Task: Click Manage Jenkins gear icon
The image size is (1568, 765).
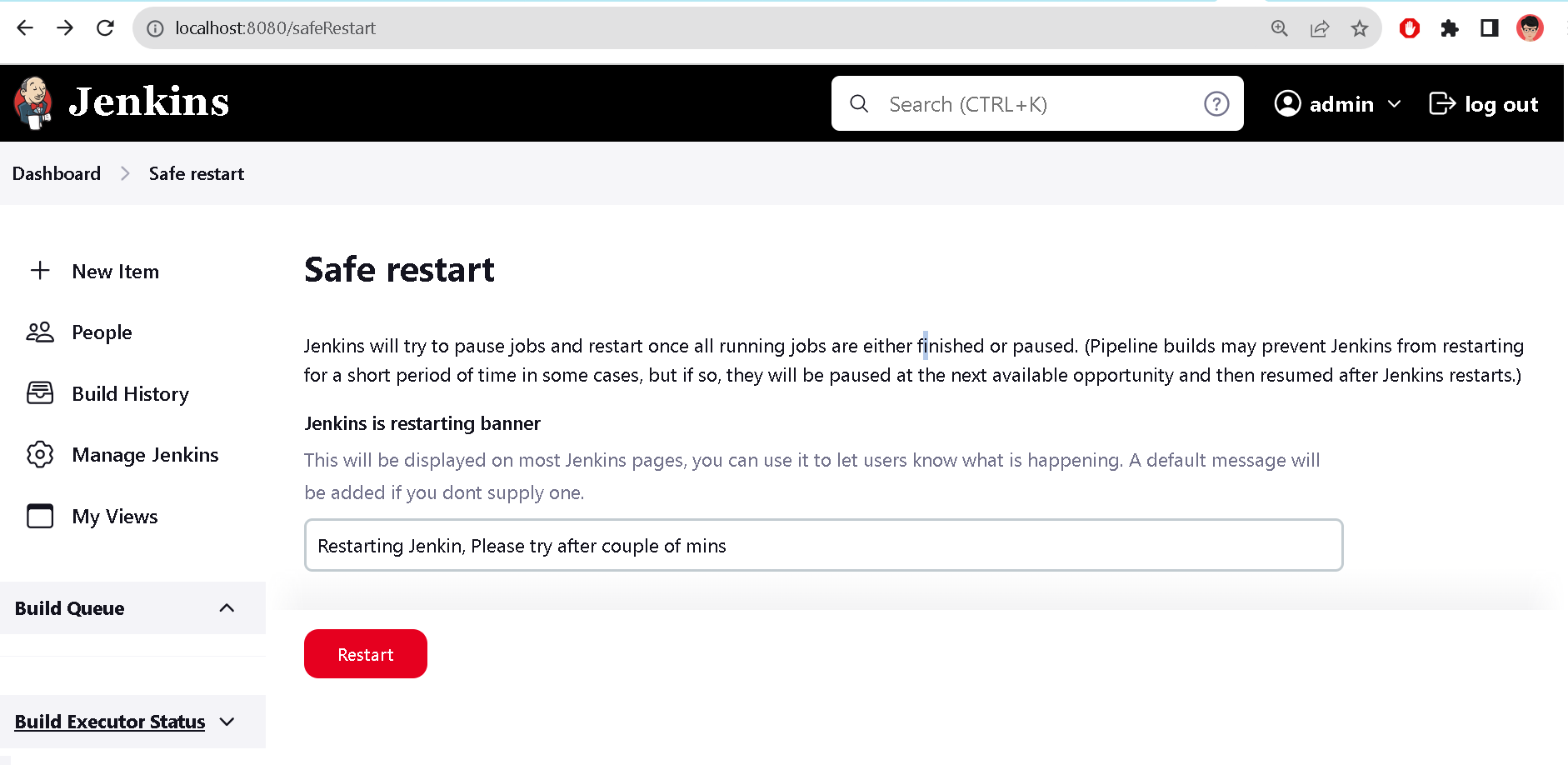Action: pos(40,455)
